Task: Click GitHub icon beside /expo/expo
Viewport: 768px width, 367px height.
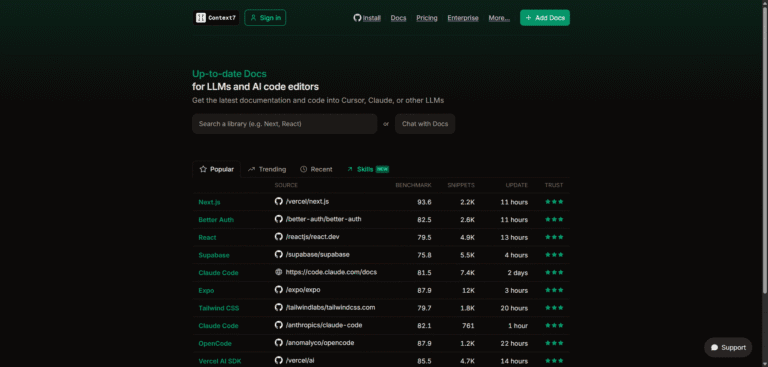Action: click(x=279, y=290)
